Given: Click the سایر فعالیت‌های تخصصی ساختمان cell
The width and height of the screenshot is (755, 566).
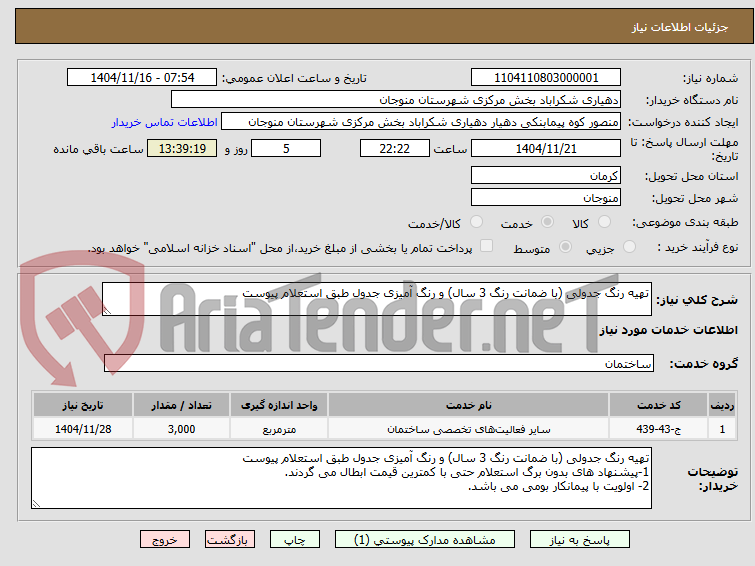Looking at the screenshot, I should (469, 429).
